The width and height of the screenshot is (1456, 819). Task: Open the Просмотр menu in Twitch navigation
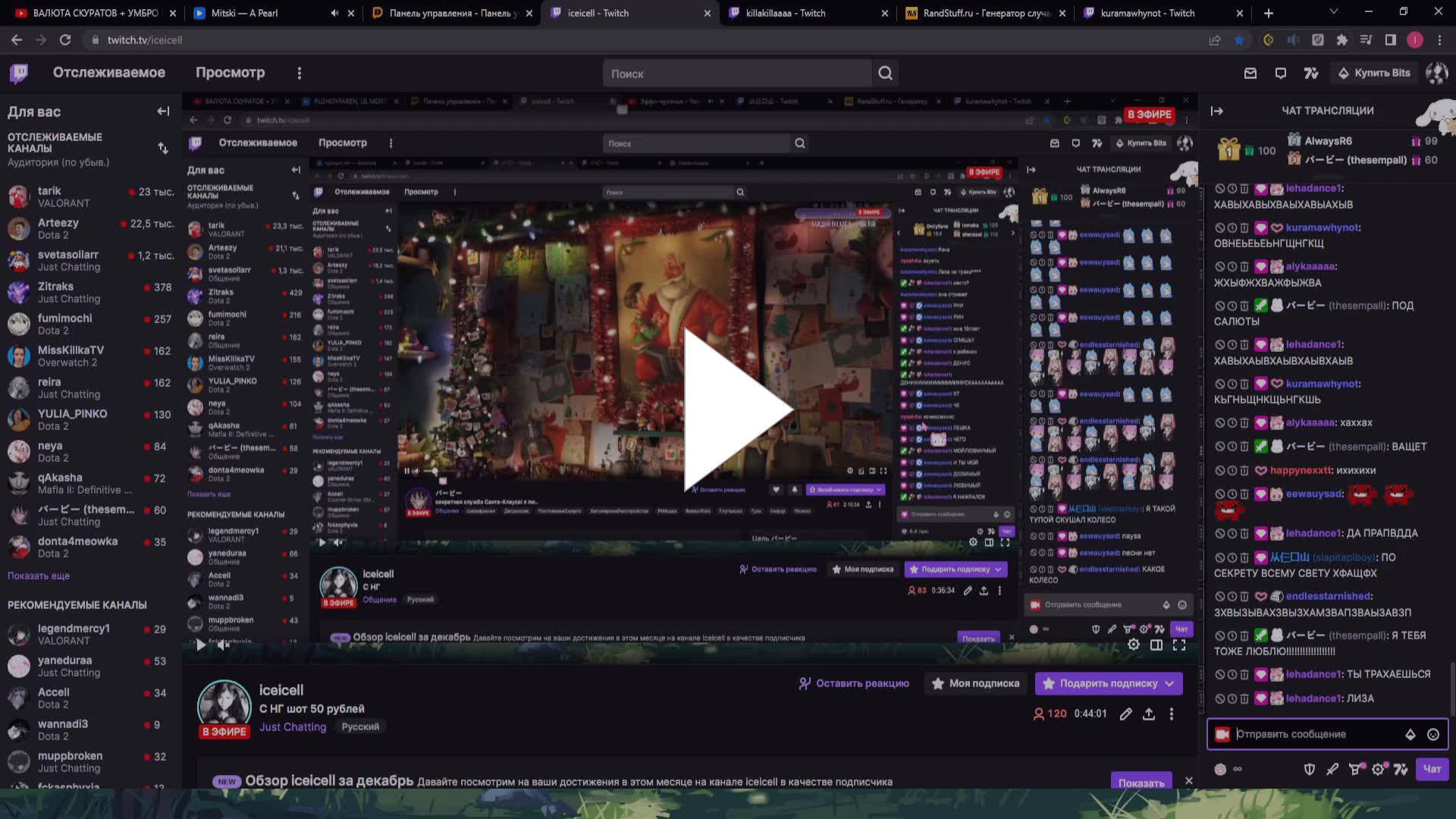click(231, 73)
